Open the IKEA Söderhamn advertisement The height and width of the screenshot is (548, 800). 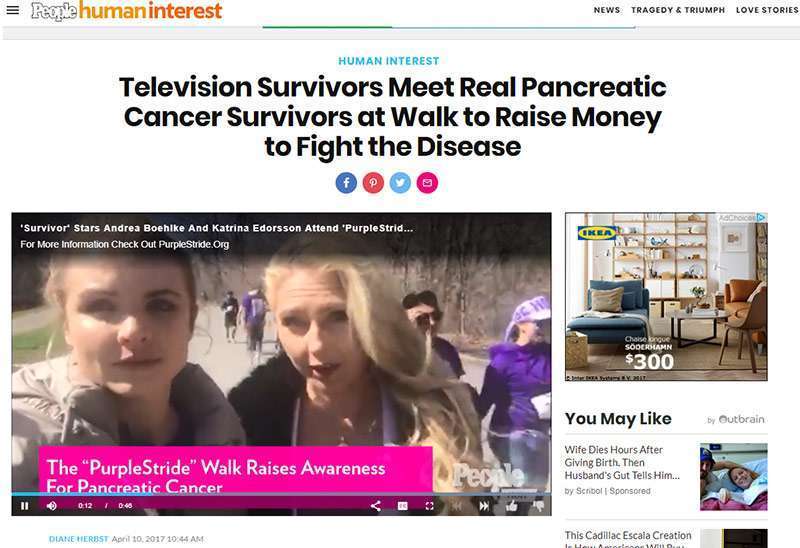[x=666, y=296]
